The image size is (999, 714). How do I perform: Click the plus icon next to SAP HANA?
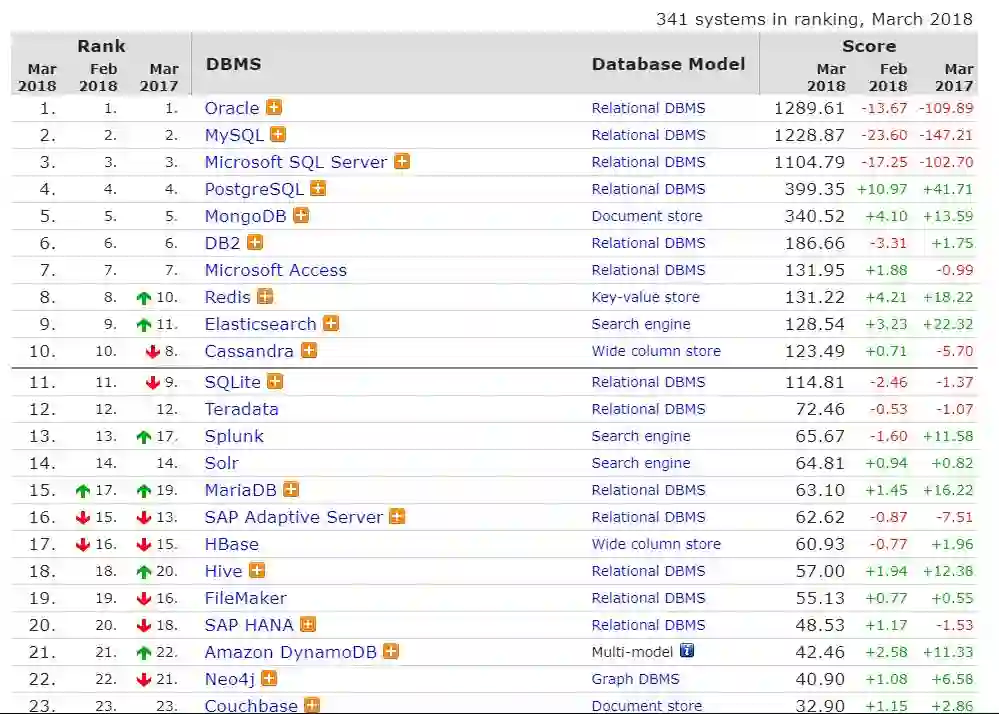click(x=308, y=624)
